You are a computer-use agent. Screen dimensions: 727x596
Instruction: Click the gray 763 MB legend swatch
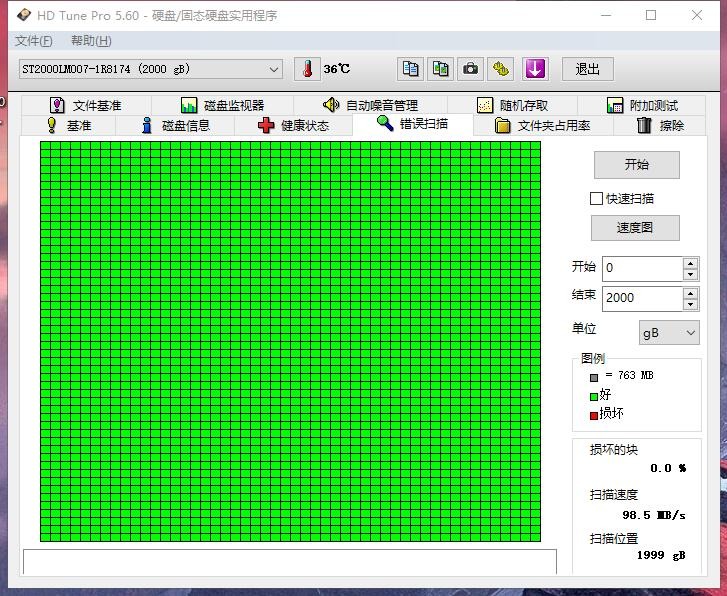tap(594, 378)
